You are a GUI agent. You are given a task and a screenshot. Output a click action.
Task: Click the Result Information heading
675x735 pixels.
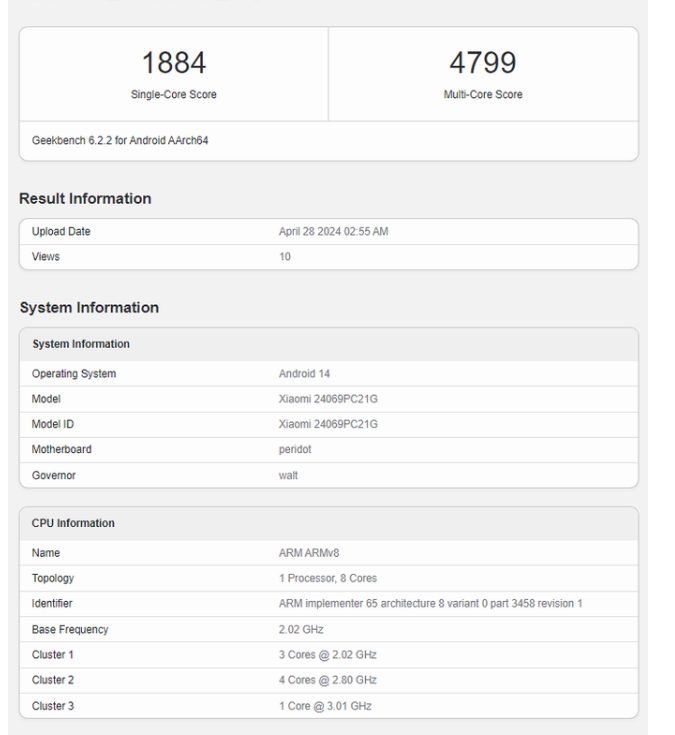click(85, 198)
